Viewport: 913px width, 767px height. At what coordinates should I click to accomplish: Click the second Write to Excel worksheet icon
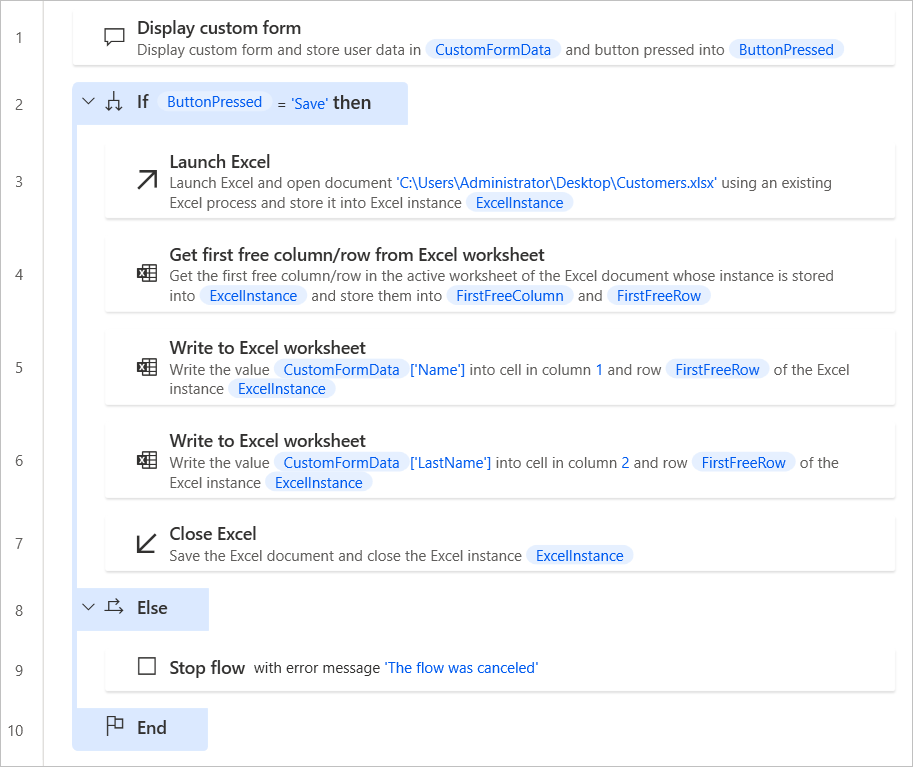pos(146,460)
